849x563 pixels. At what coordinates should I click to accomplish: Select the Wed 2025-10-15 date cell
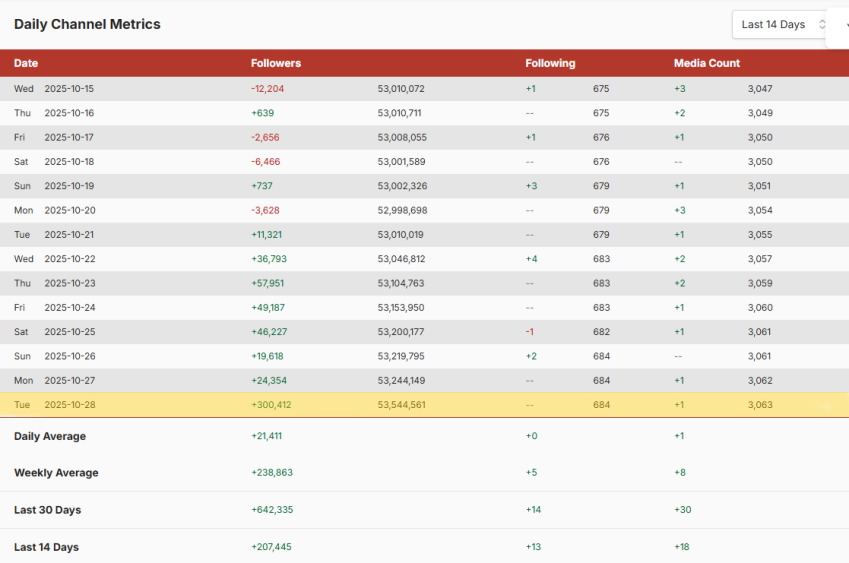pyautogui.click(x=54, y=89)
